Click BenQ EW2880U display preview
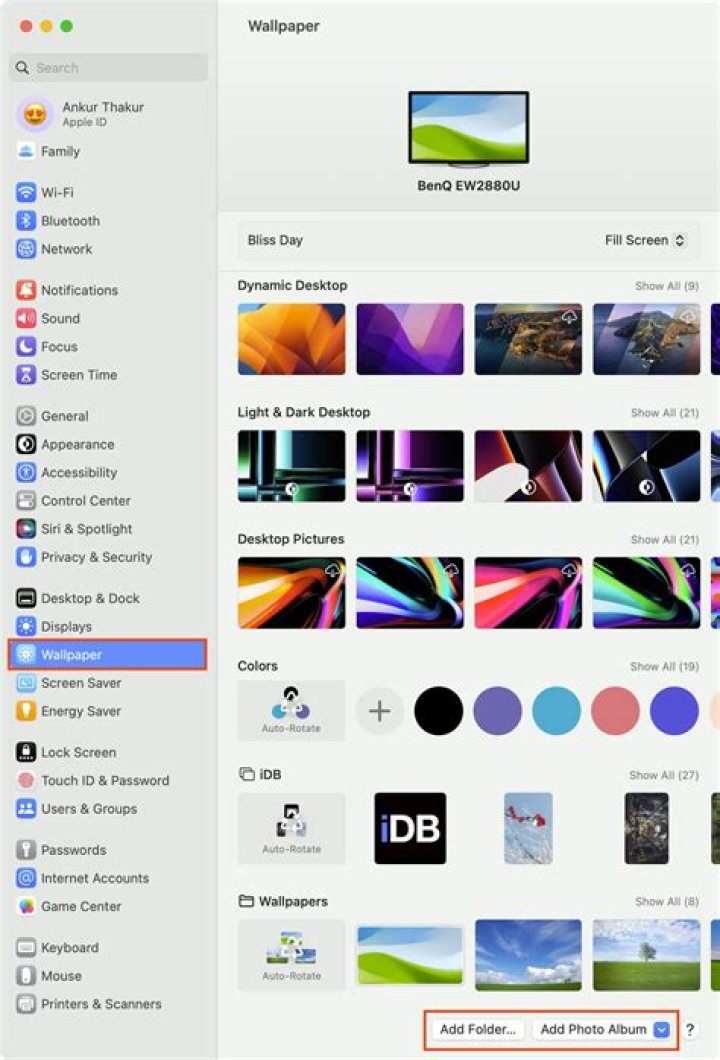Screen dimensions: 720x1060 [469, 128]
